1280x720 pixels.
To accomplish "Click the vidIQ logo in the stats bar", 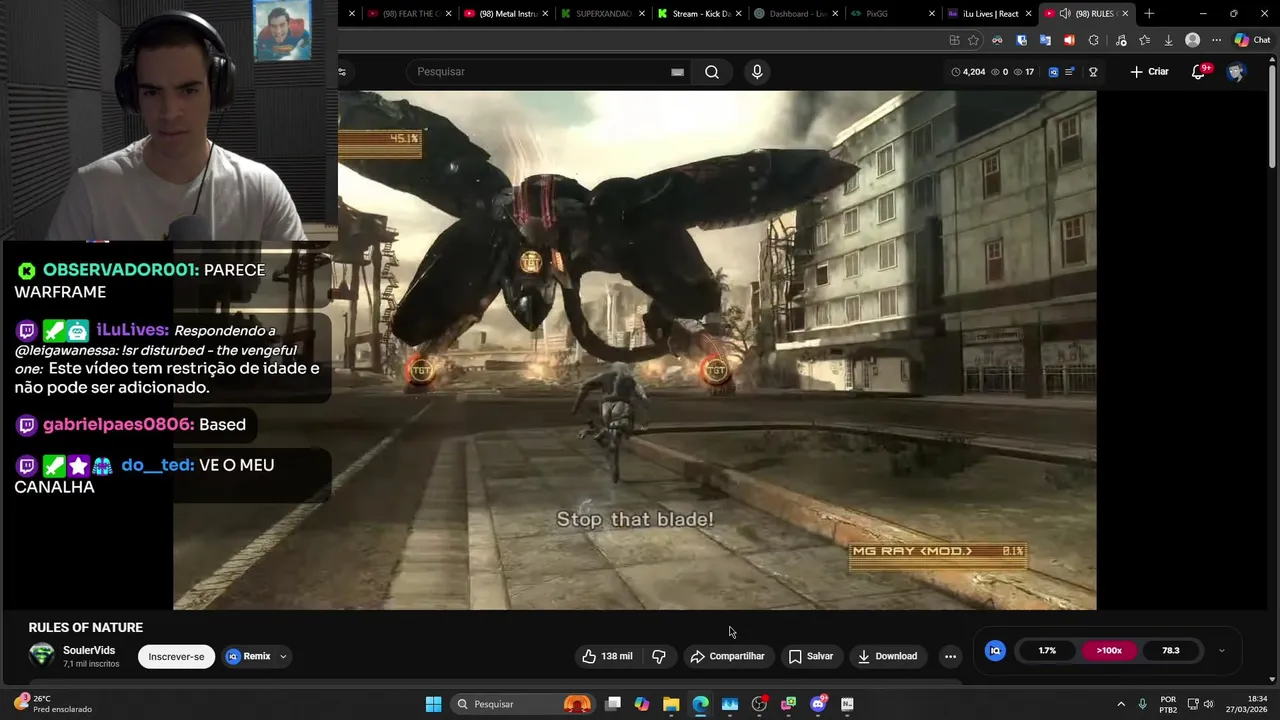I will pos(995,651).
